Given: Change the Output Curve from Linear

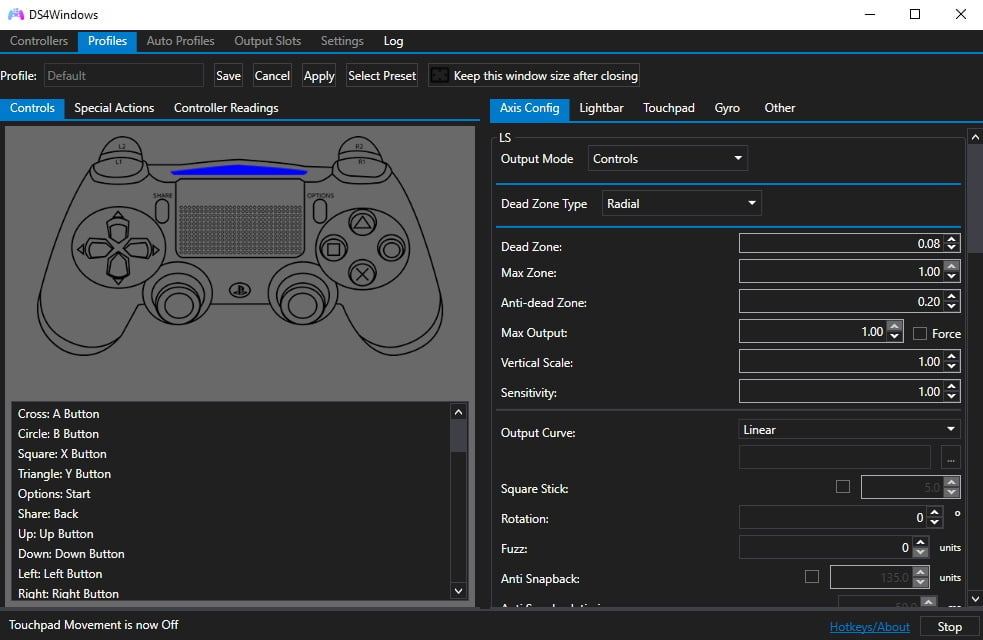Looking at the screenshot, I should coord(848,428).
